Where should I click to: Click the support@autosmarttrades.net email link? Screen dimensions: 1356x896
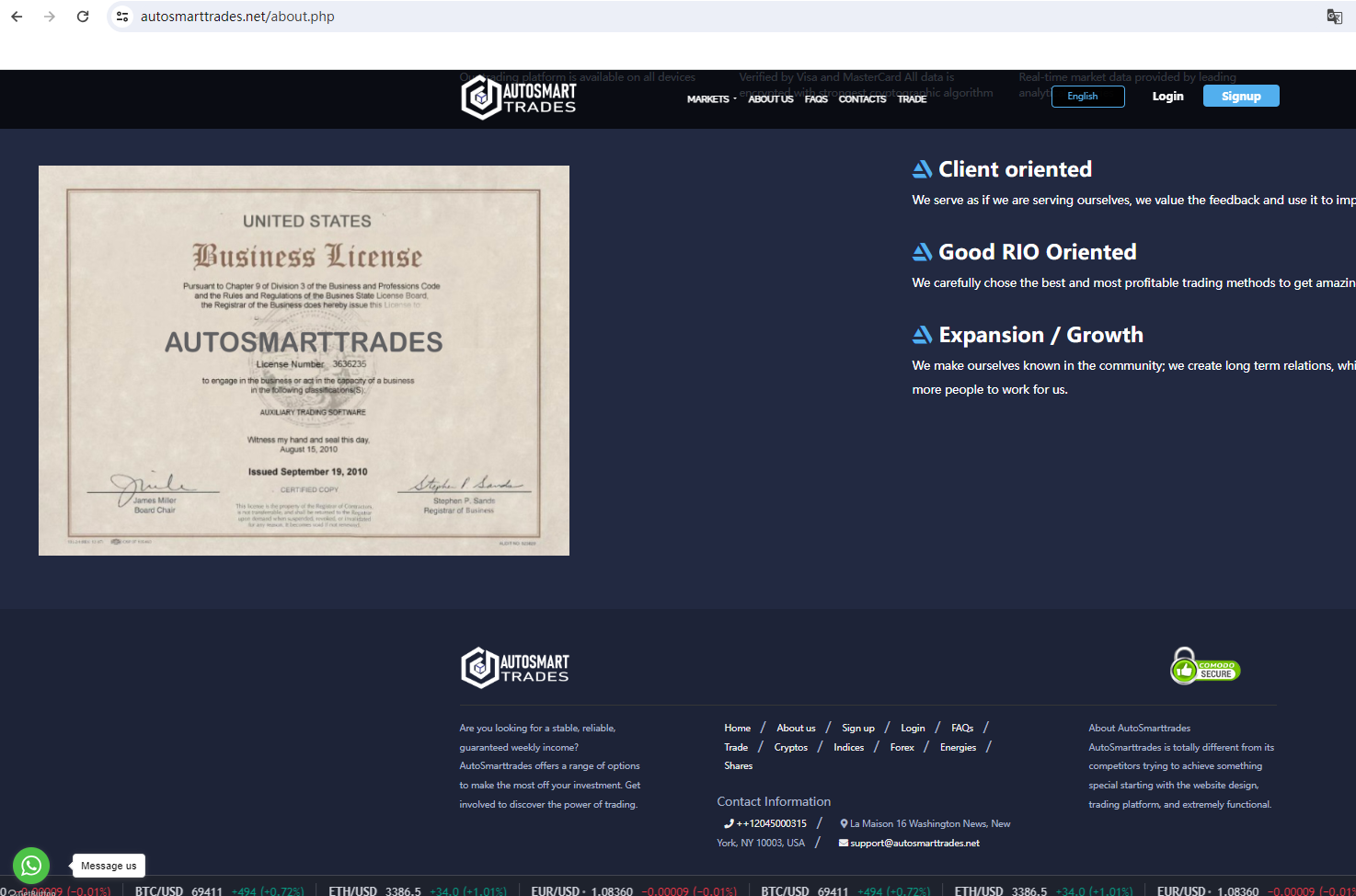point(914,843)
